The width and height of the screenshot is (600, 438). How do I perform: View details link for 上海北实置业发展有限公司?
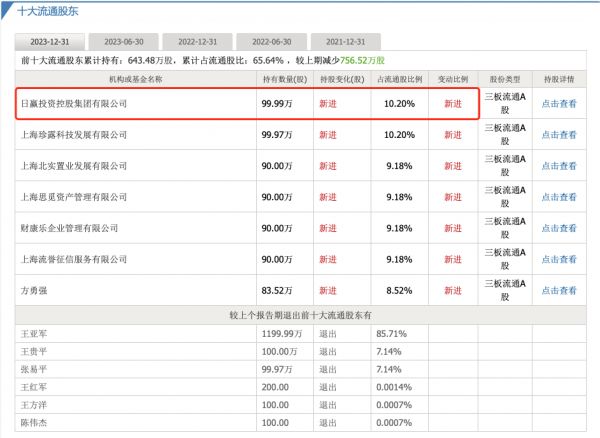[559, 166]
